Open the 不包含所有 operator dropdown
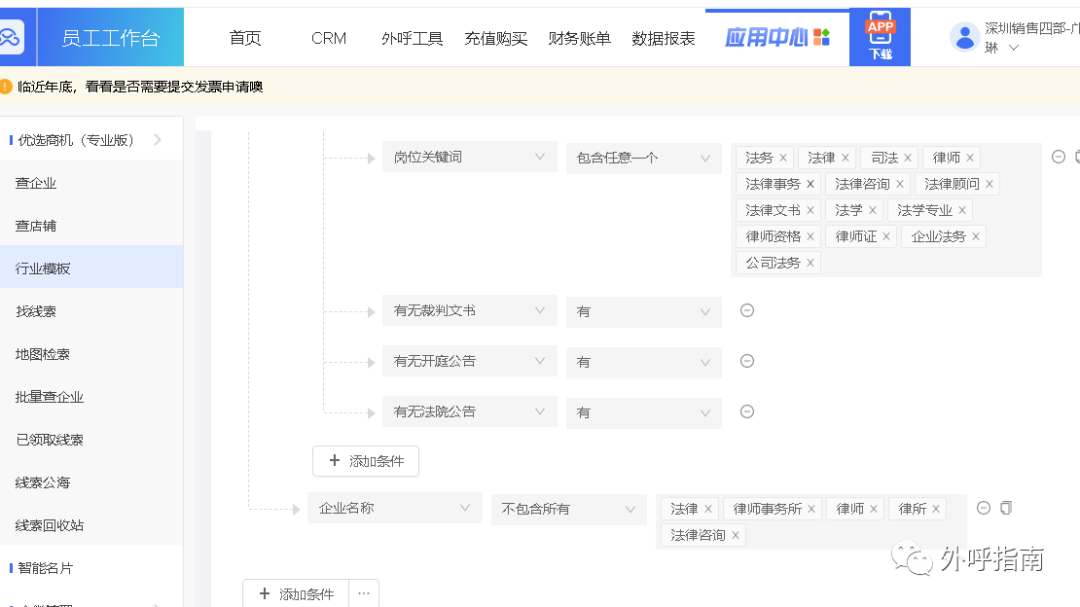1080x607 pixels. pos(568,509)
